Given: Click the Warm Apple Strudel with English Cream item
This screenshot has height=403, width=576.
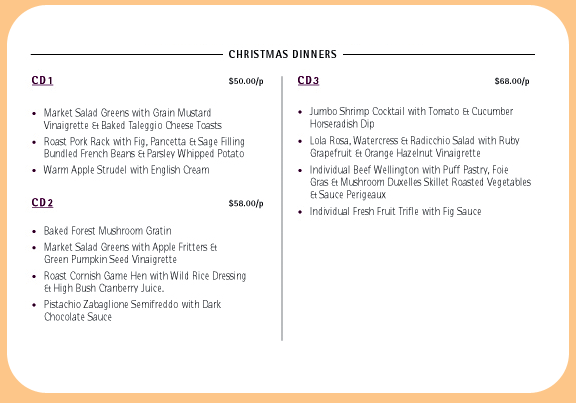Looking at the screenshot, I should tap(126, 170).
